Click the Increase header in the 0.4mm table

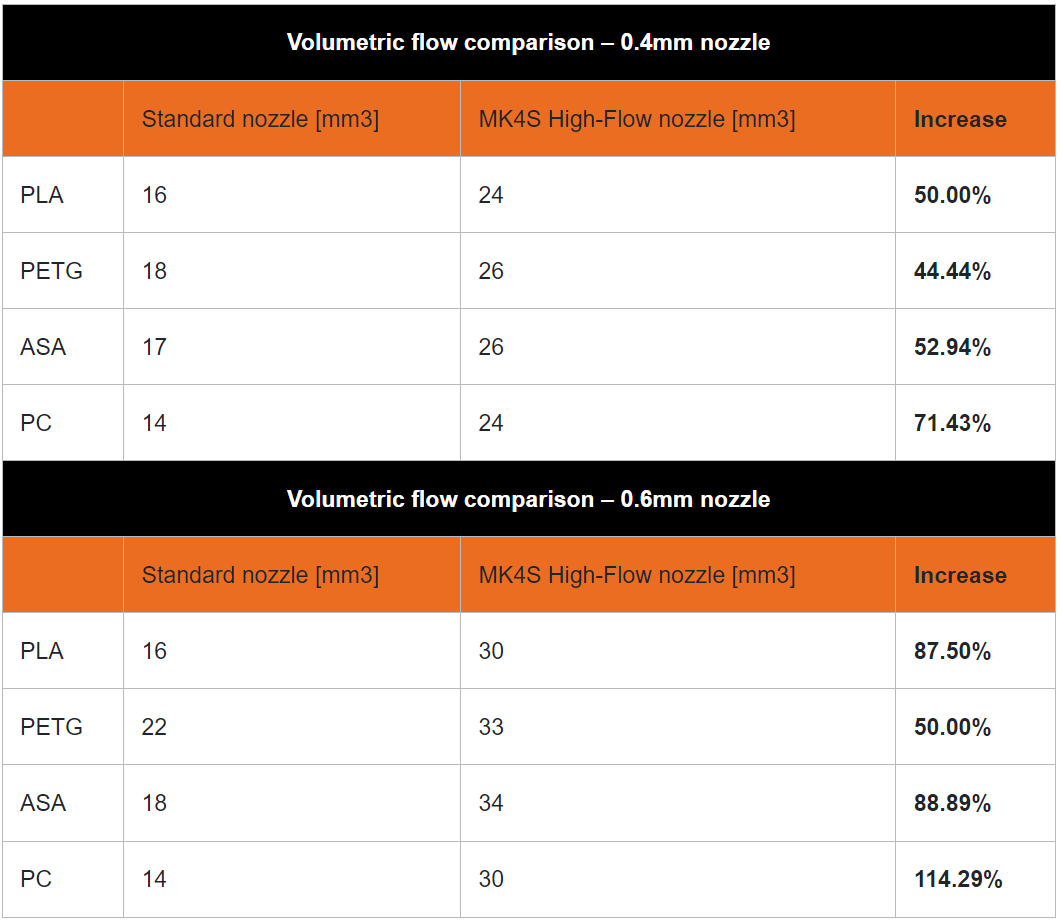pos(960,119)
